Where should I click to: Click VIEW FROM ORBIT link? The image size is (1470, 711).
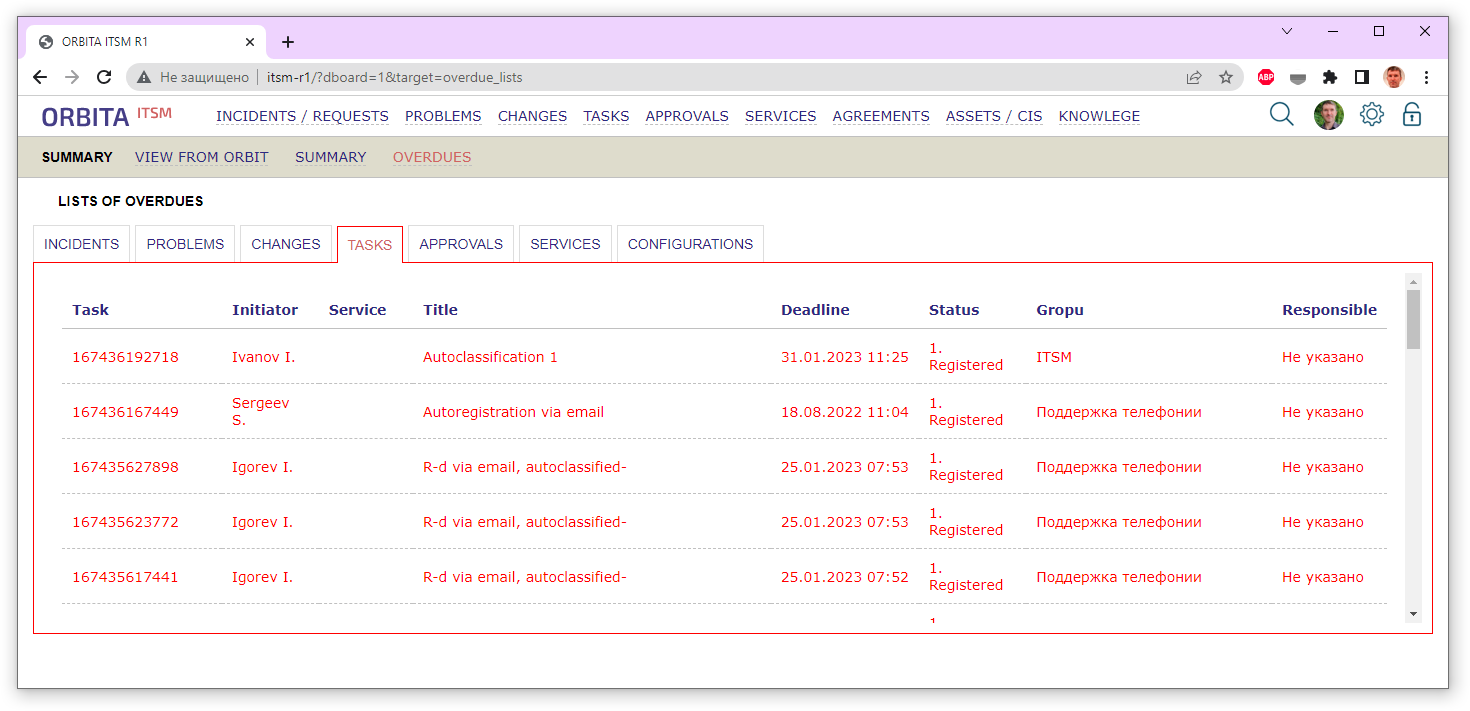[202, 157]
